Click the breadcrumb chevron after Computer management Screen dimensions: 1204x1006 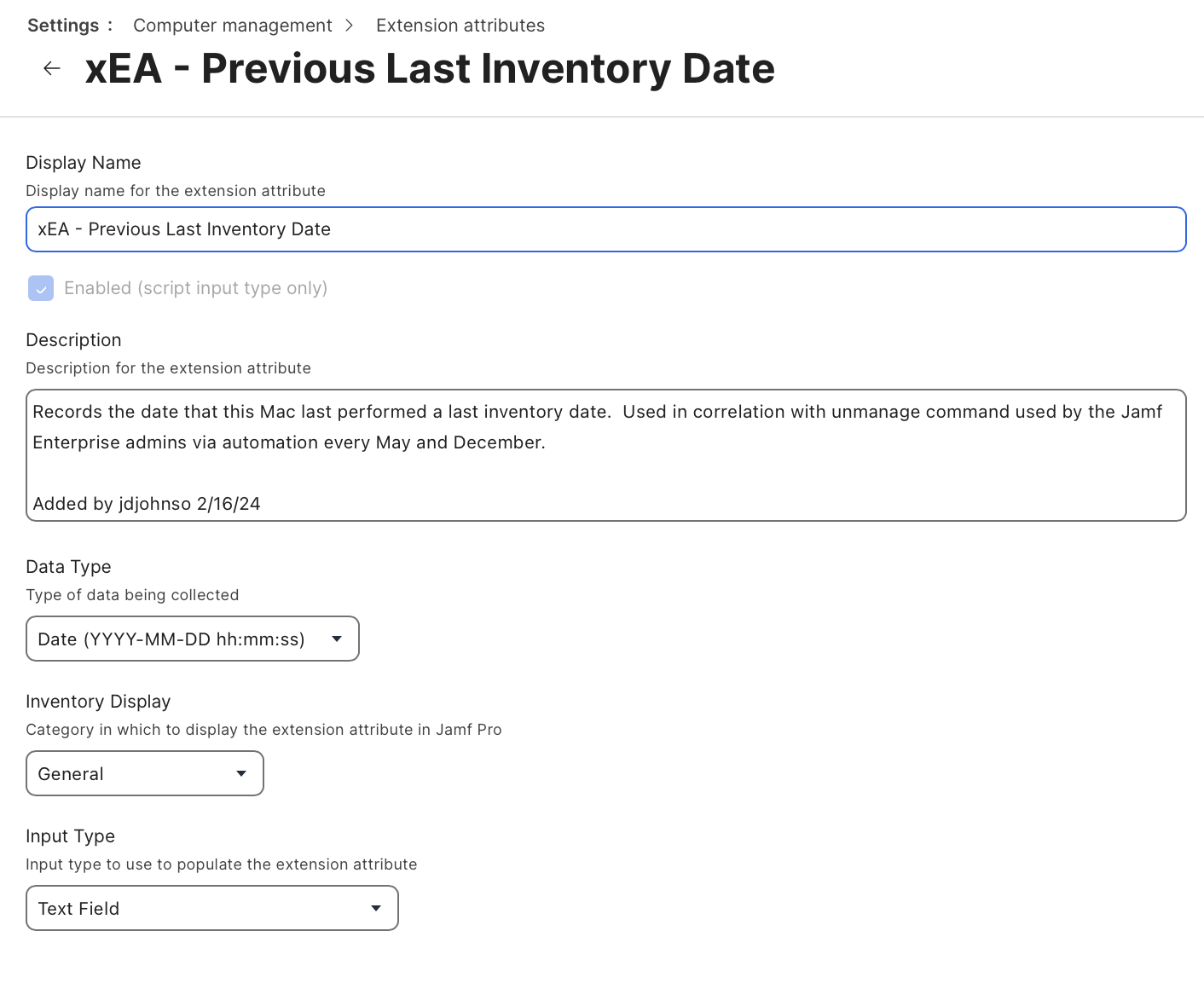pyautogui.click(x=349, y=26)
